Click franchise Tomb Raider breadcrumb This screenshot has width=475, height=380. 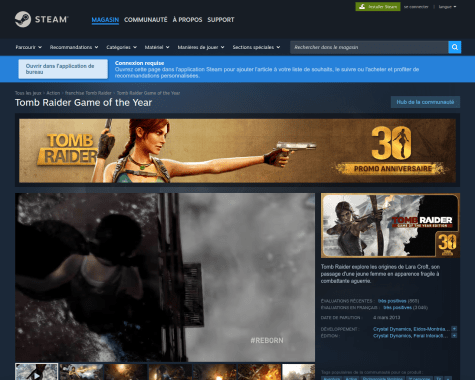[88, 93]
